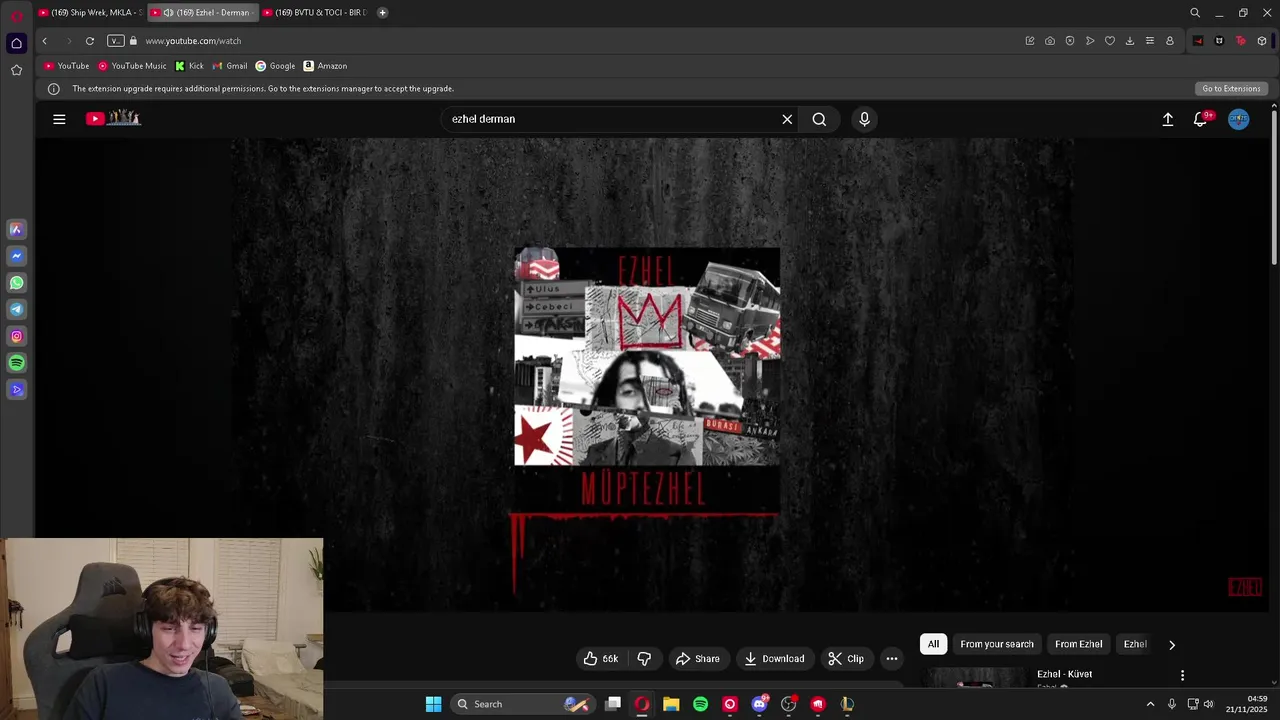Click the Go to Extensions button

coord(1231,89)
